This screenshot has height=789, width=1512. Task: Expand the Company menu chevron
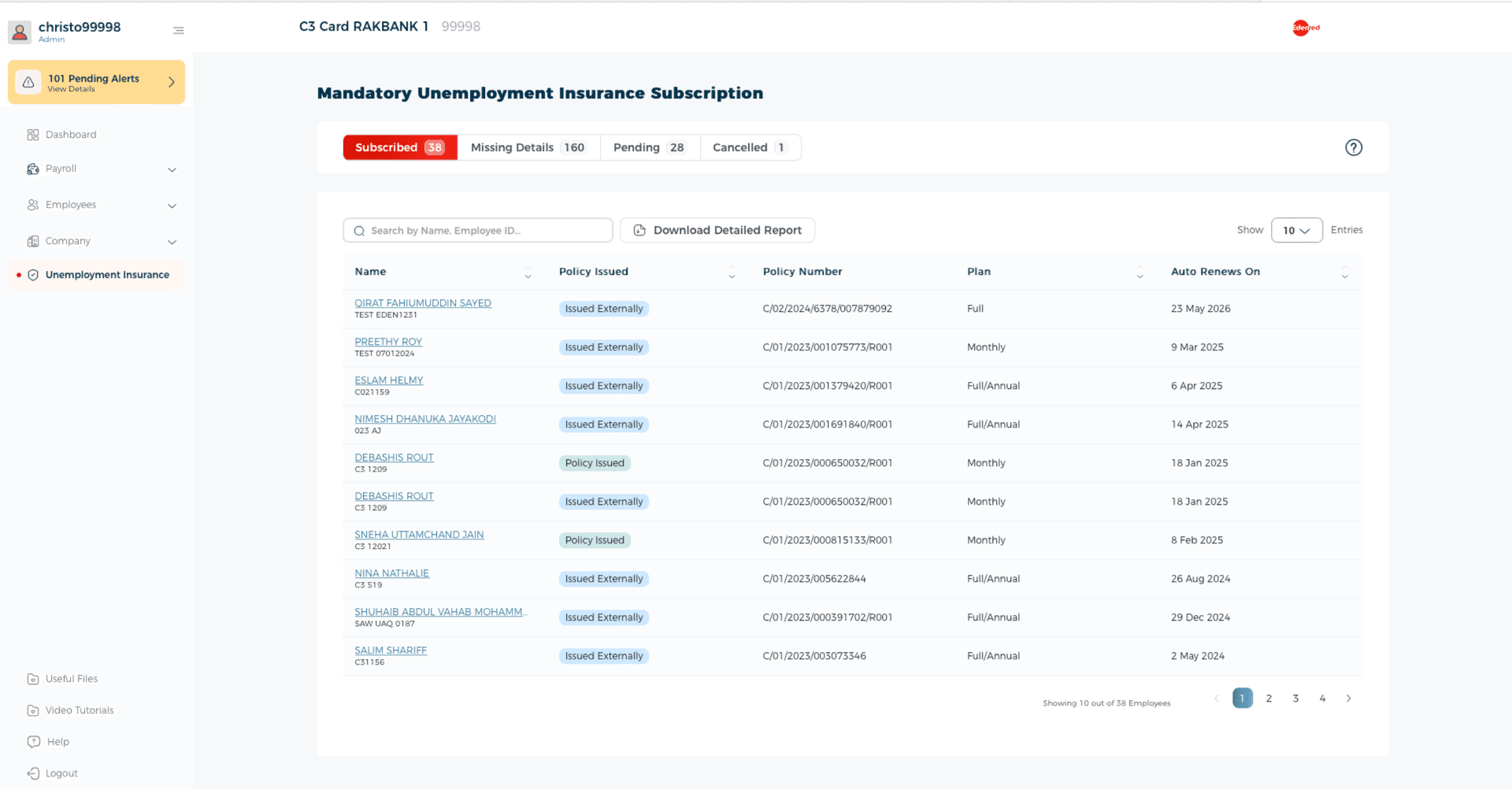click(x=172, y=242)
